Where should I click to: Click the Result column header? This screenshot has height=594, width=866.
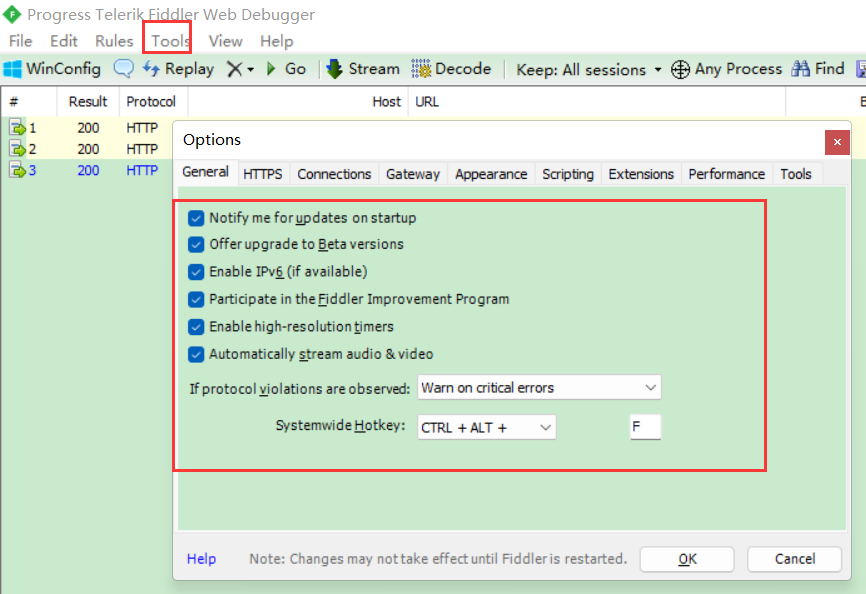pos(88,102)
